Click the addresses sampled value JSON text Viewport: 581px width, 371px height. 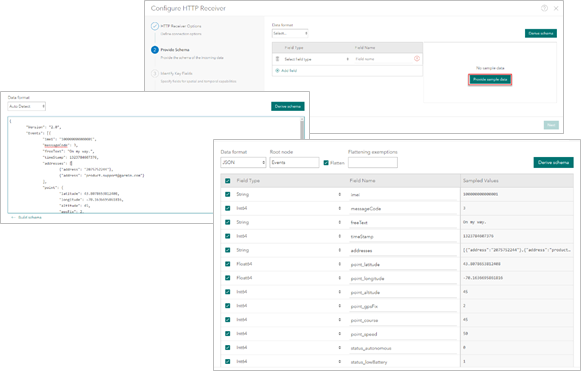(x=517, y=250)
